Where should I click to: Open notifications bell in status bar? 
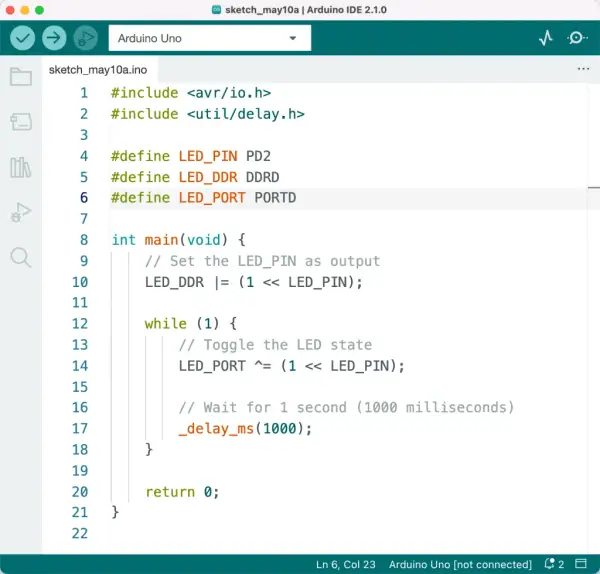click(x=554, y=564)
